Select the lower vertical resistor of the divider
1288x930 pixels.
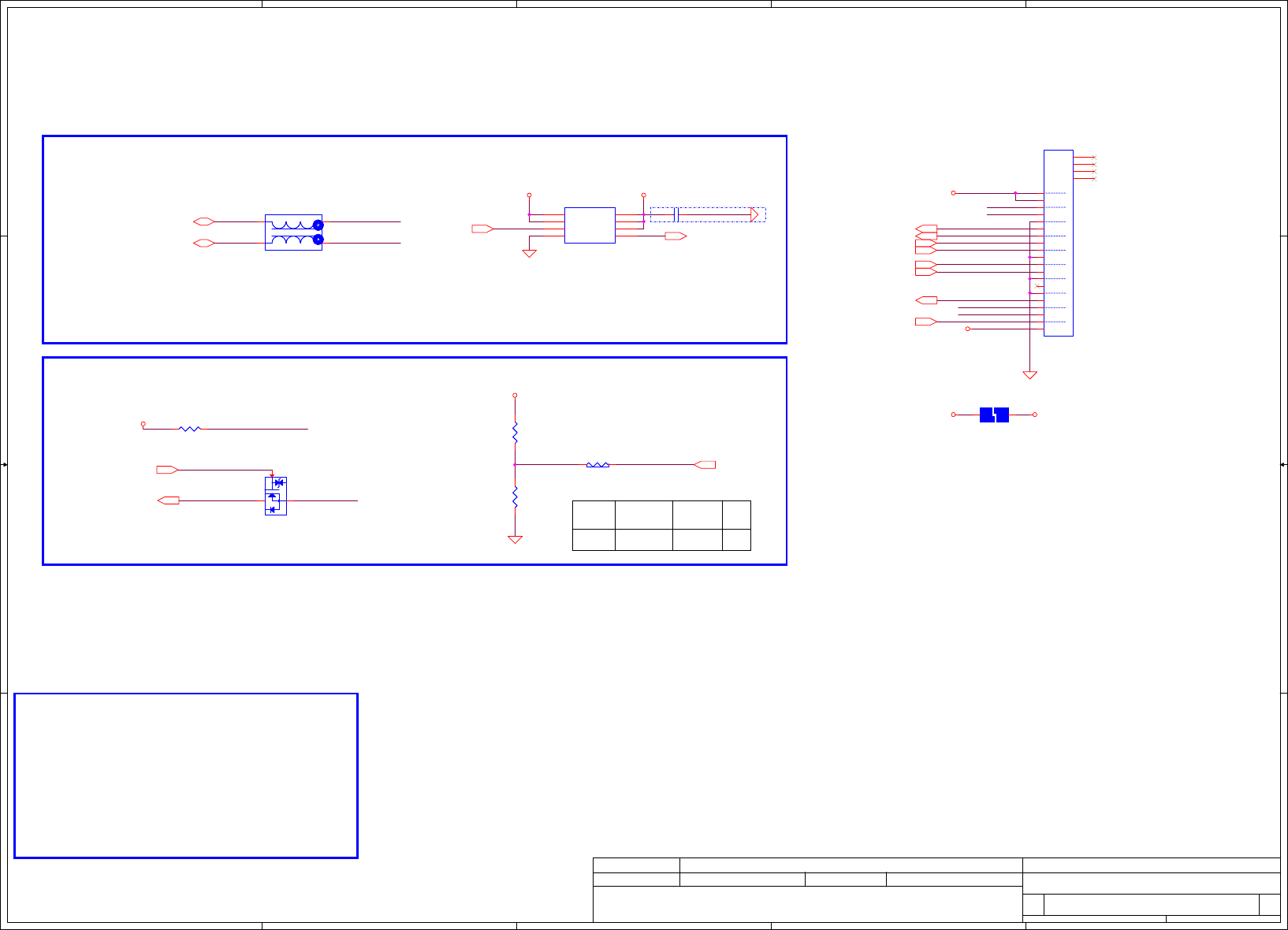515,497
